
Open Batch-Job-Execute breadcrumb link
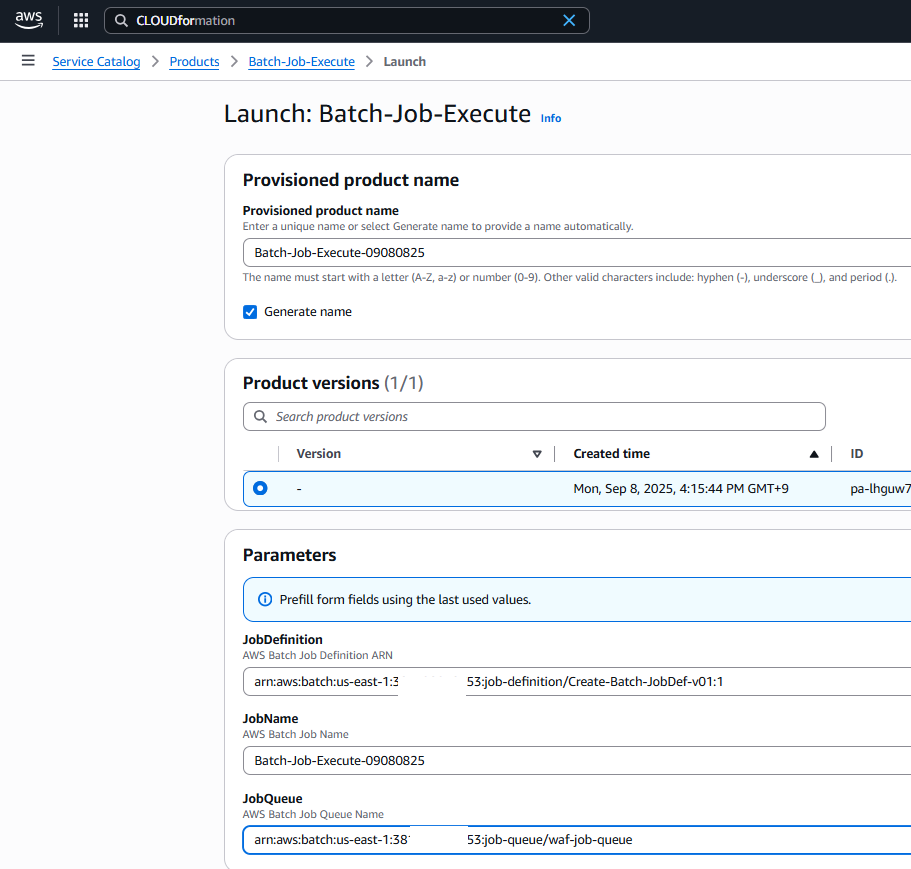301,62
